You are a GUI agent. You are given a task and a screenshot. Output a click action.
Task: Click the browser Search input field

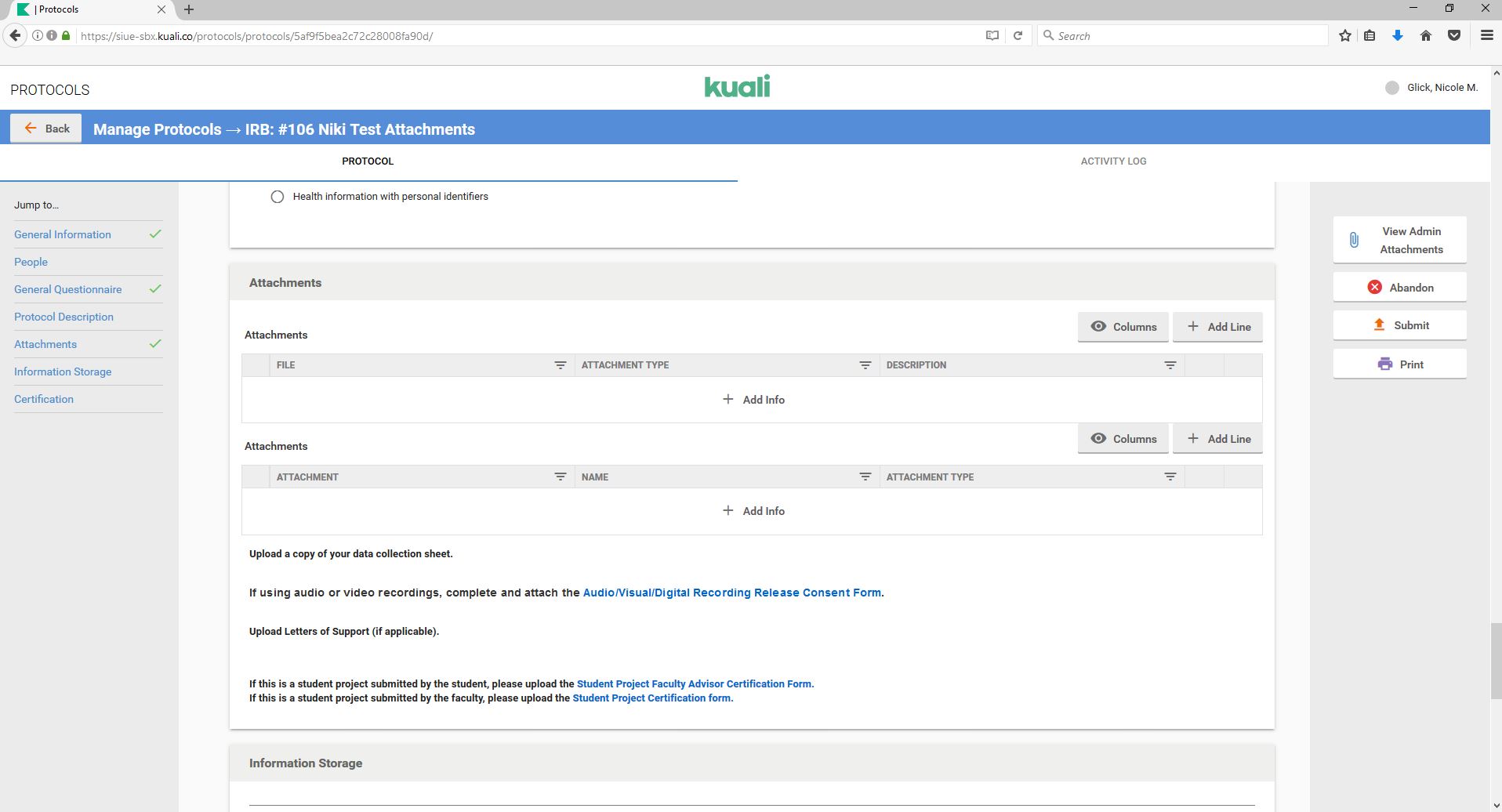1188,36
